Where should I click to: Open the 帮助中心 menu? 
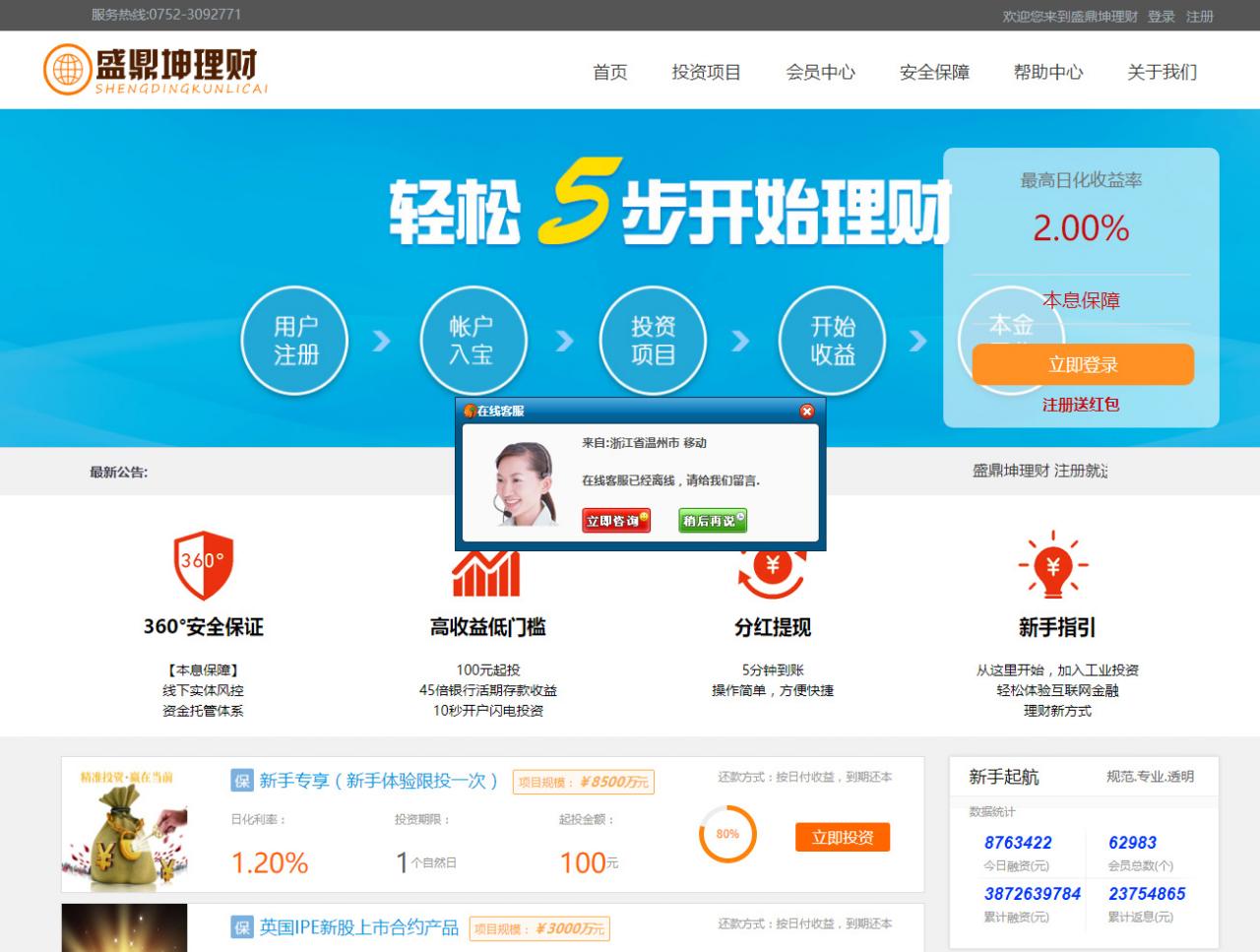1048,72
